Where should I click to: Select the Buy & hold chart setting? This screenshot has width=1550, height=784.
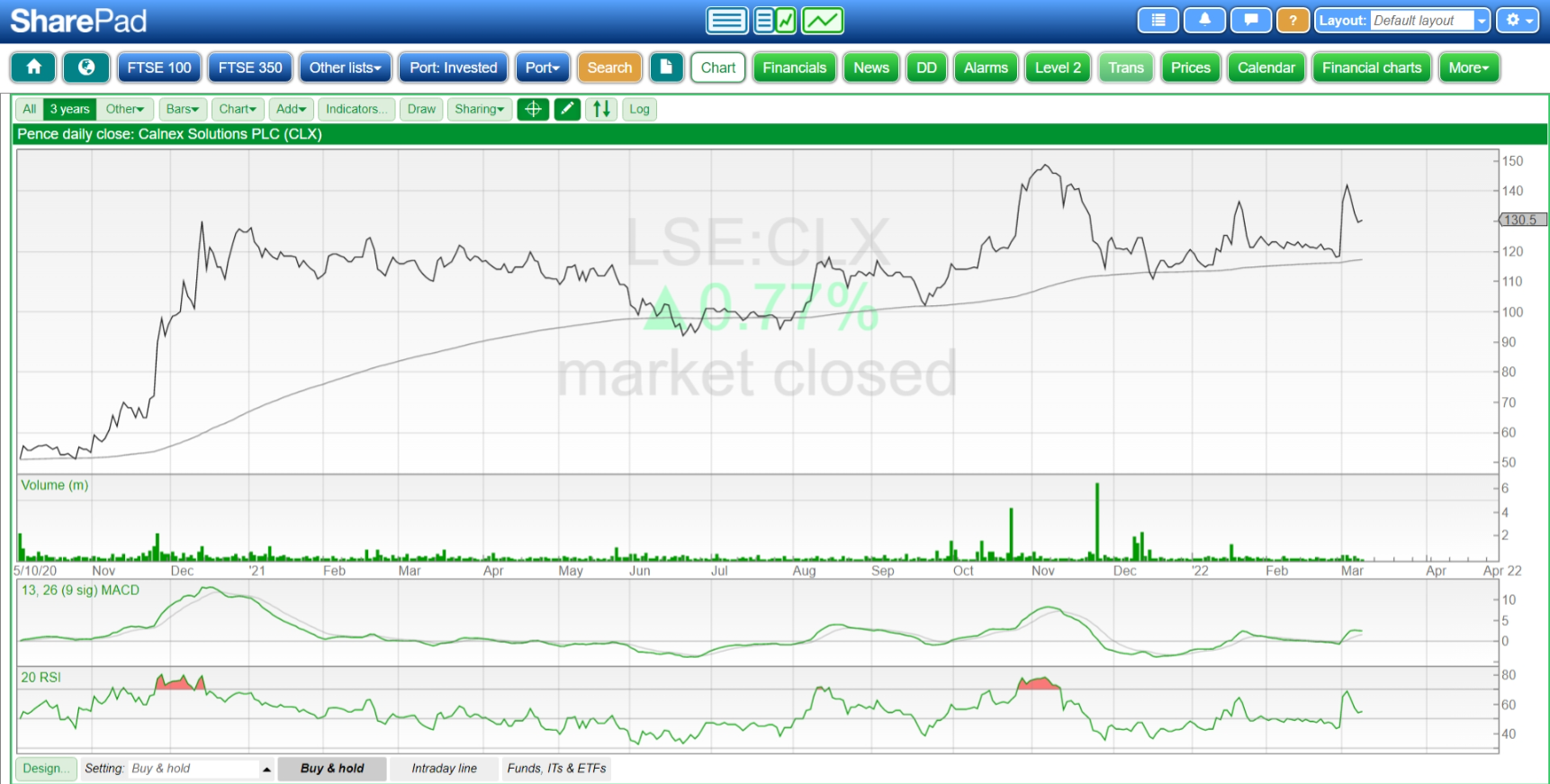pyautogui.click(x=332, y=769)
